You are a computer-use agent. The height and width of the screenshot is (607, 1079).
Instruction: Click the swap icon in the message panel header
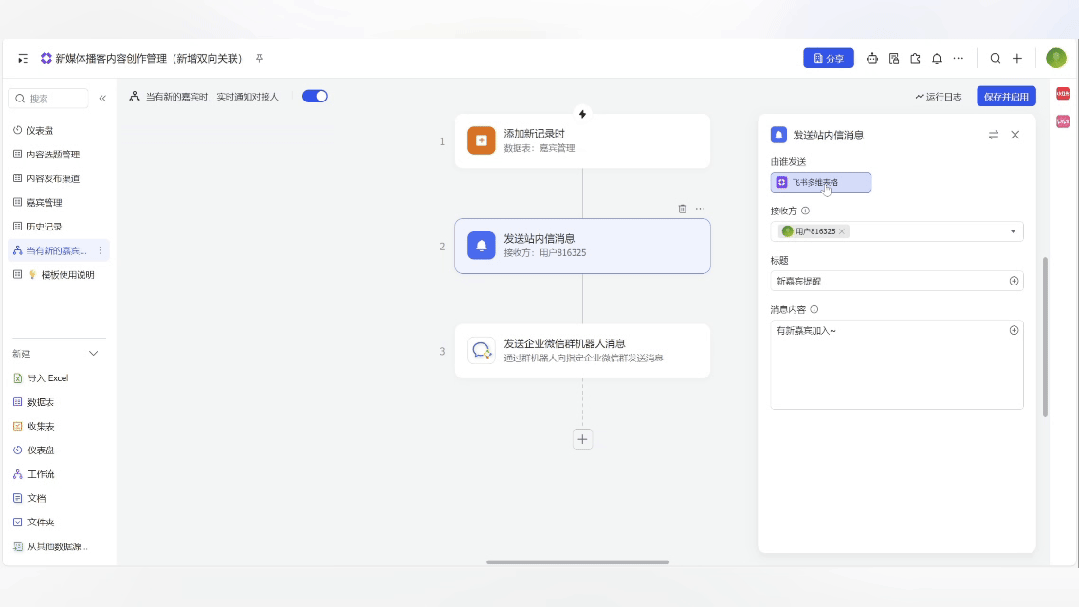[992, 134]
